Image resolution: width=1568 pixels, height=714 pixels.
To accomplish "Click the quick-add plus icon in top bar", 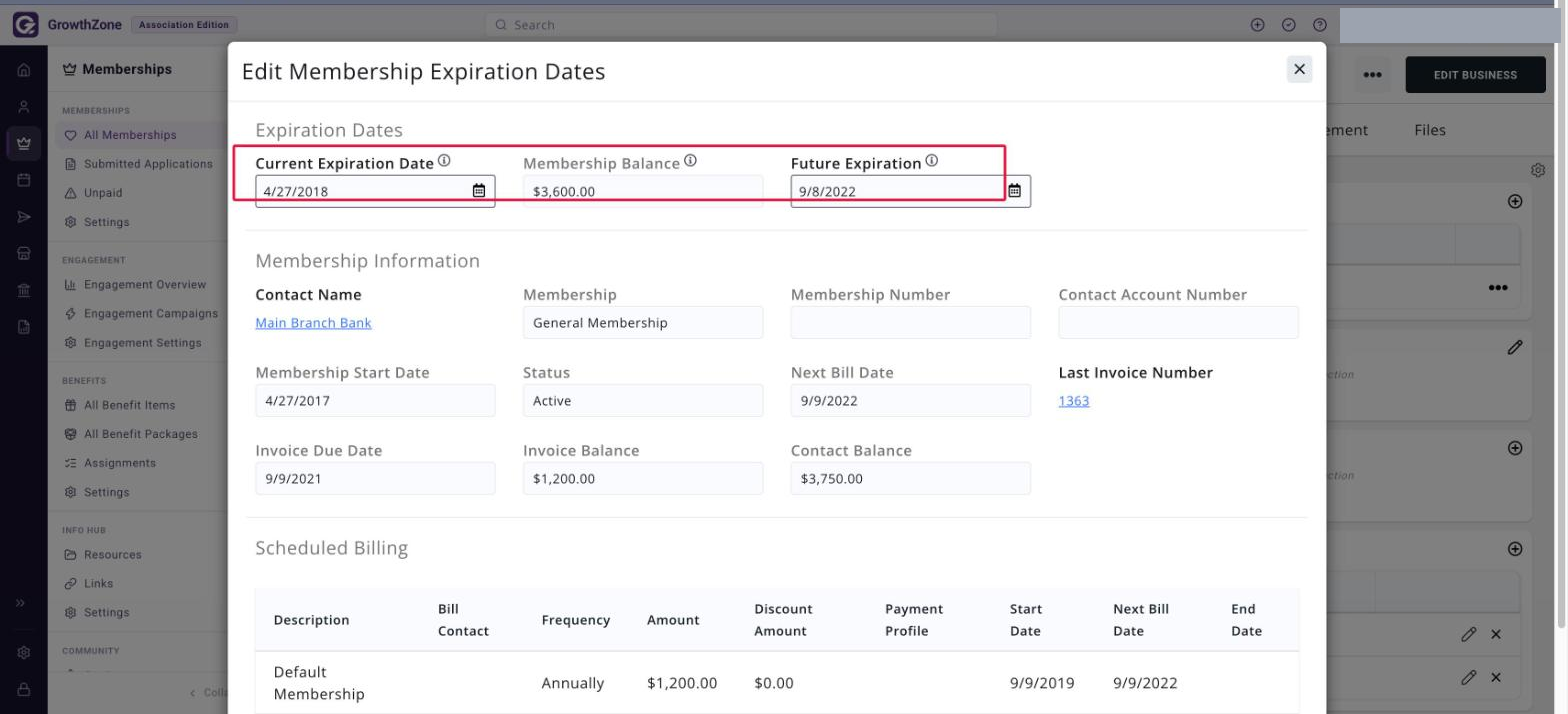I will coord(1258,25).
